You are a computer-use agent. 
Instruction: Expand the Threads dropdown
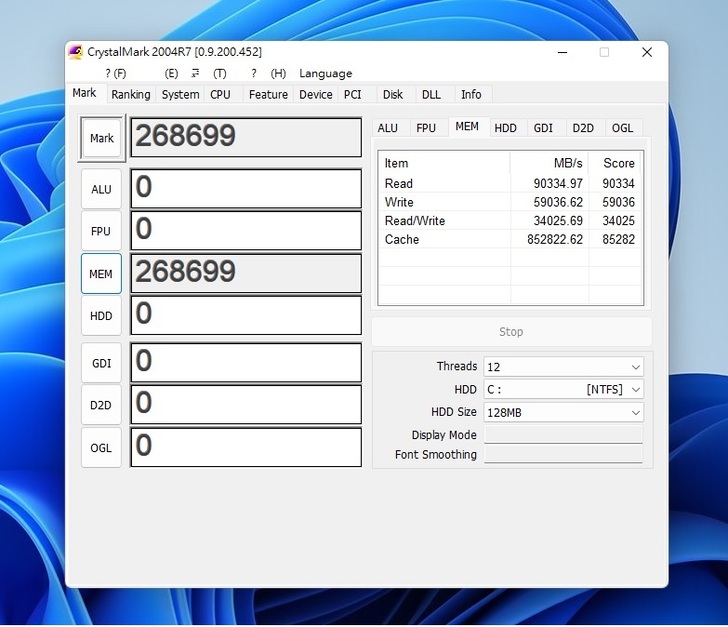(563, 367)
